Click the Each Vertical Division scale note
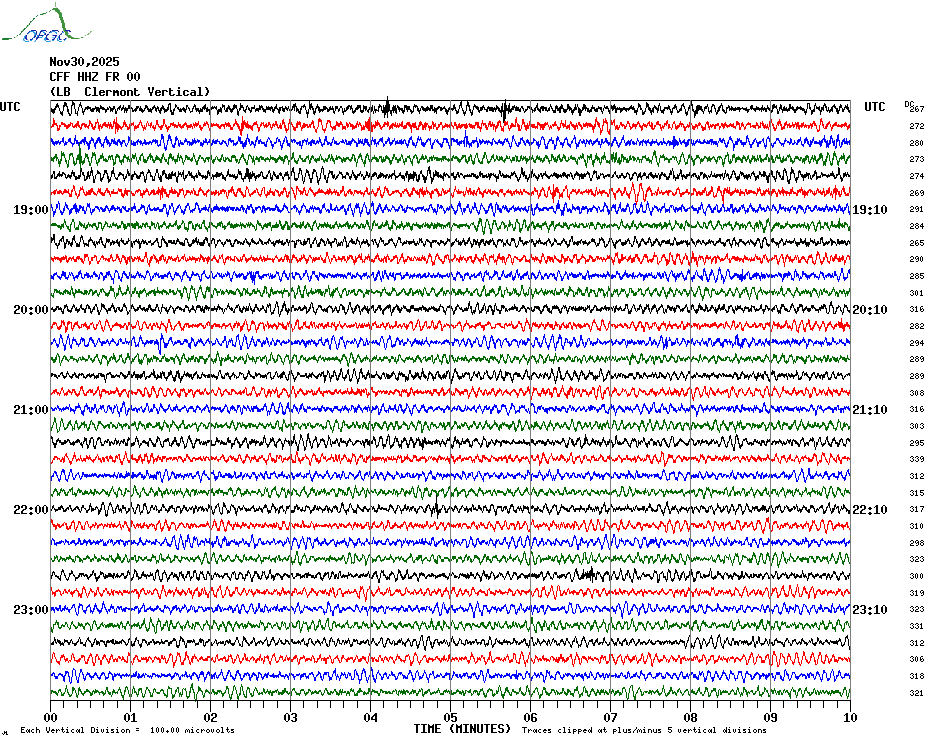Screen dimensions: 930x744 128,730
